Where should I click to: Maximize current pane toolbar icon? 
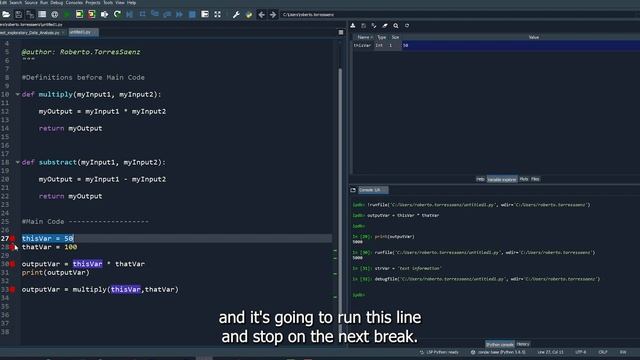205,15
